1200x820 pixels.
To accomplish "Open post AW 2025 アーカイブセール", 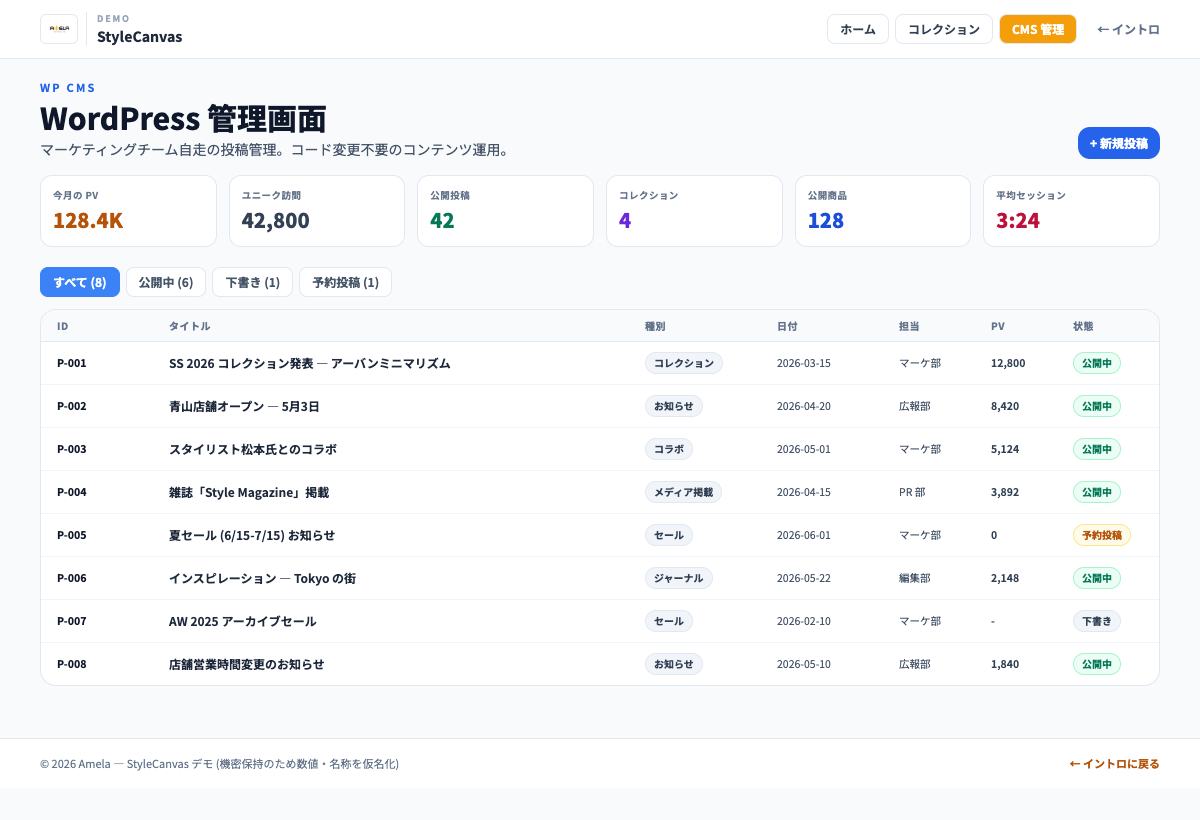I will pyautogui.click(x=243, y=621).
